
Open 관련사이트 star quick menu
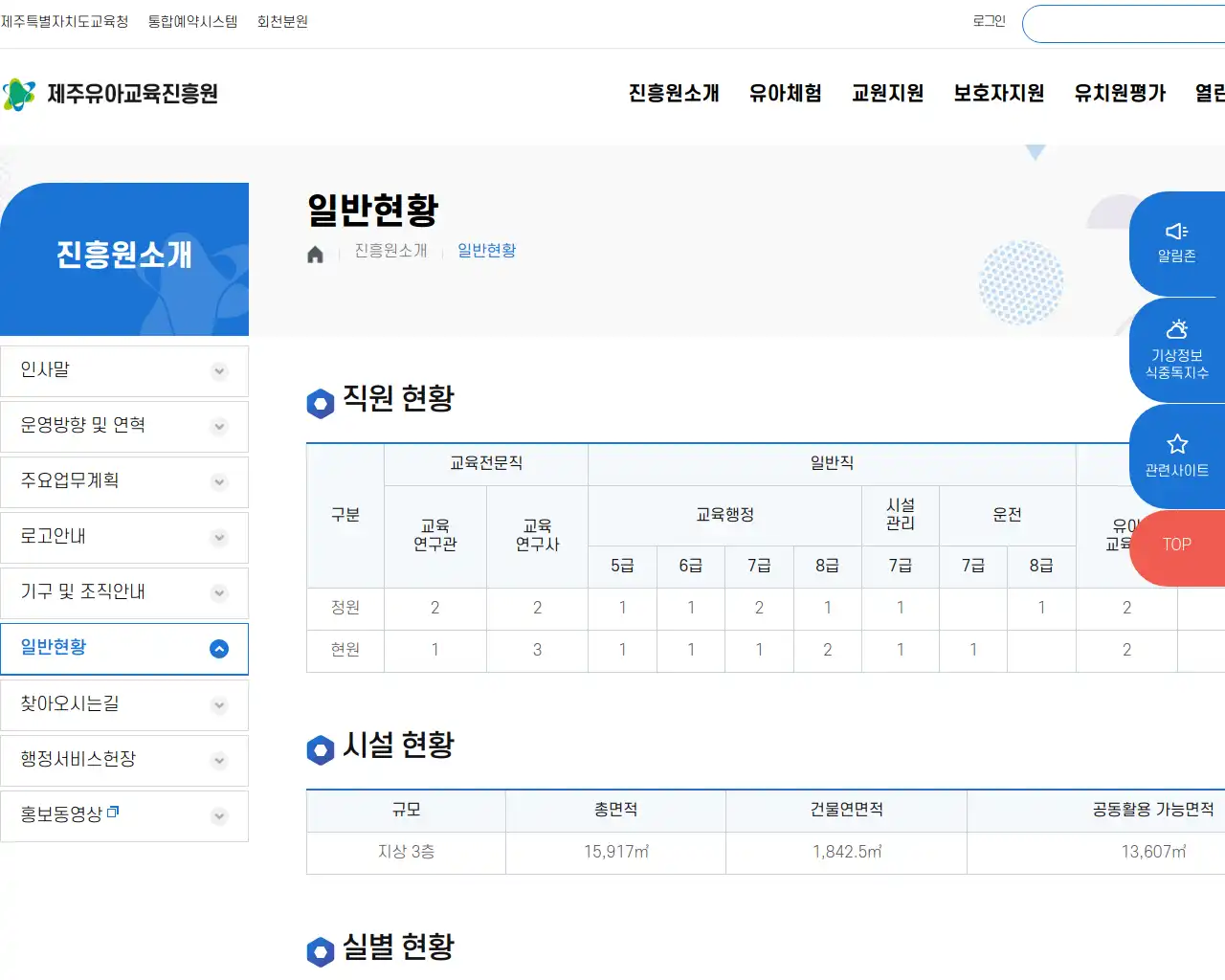1177,456
